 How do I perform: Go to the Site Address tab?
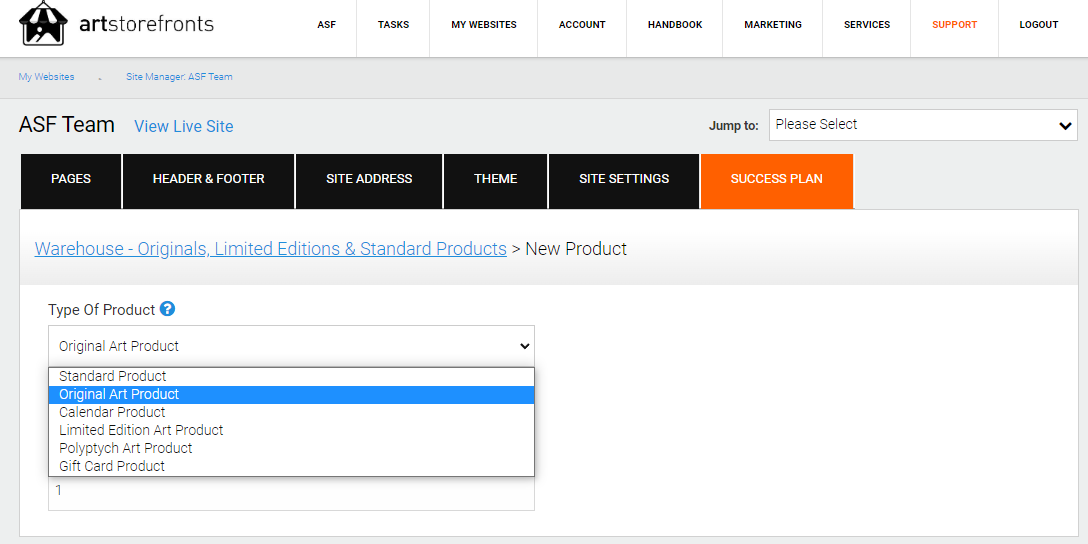(369, 180)
